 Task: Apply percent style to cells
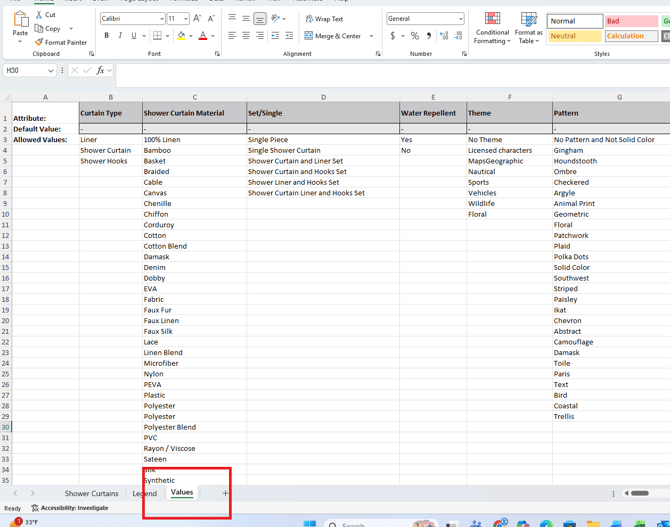click(415, 36)
